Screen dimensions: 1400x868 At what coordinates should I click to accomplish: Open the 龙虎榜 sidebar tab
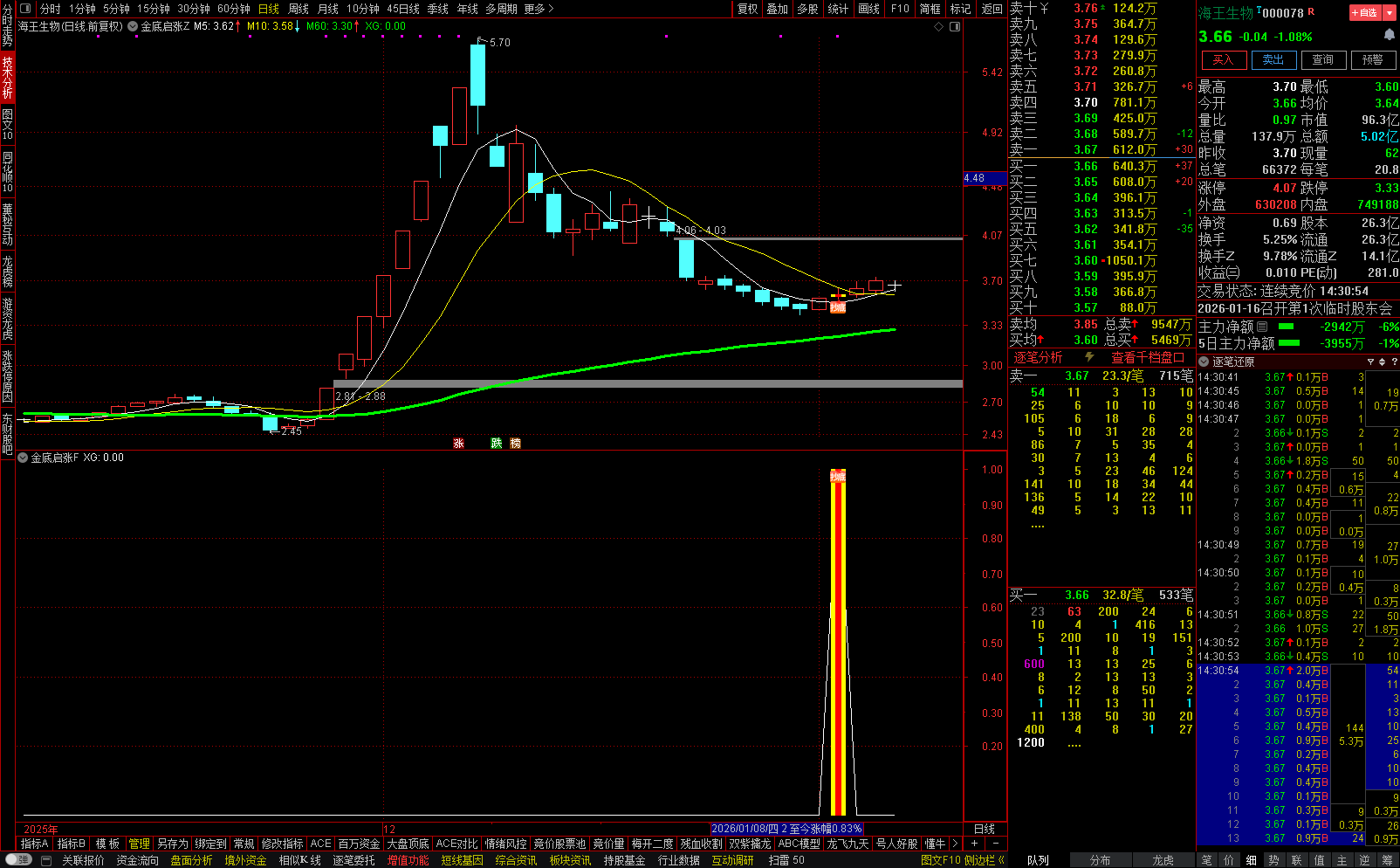pos(8,271)
